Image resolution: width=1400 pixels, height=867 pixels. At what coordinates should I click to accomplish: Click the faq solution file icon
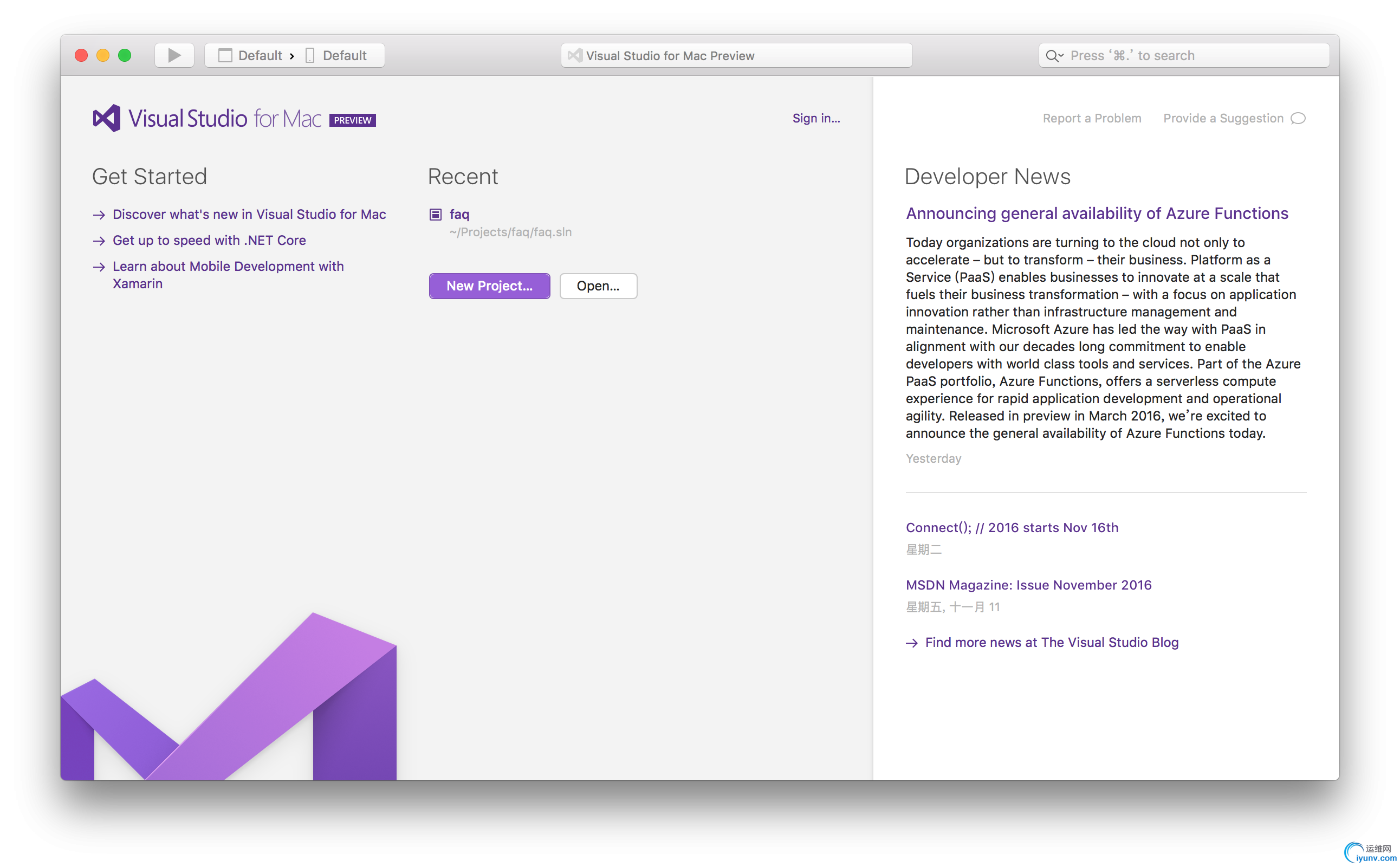pos(436,215)
